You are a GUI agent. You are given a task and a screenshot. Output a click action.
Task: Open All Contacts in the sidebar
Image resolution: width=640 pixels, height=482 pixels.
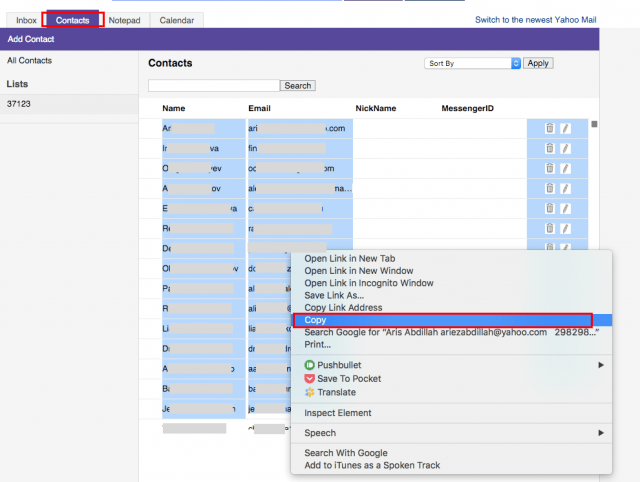click(29, 60)
